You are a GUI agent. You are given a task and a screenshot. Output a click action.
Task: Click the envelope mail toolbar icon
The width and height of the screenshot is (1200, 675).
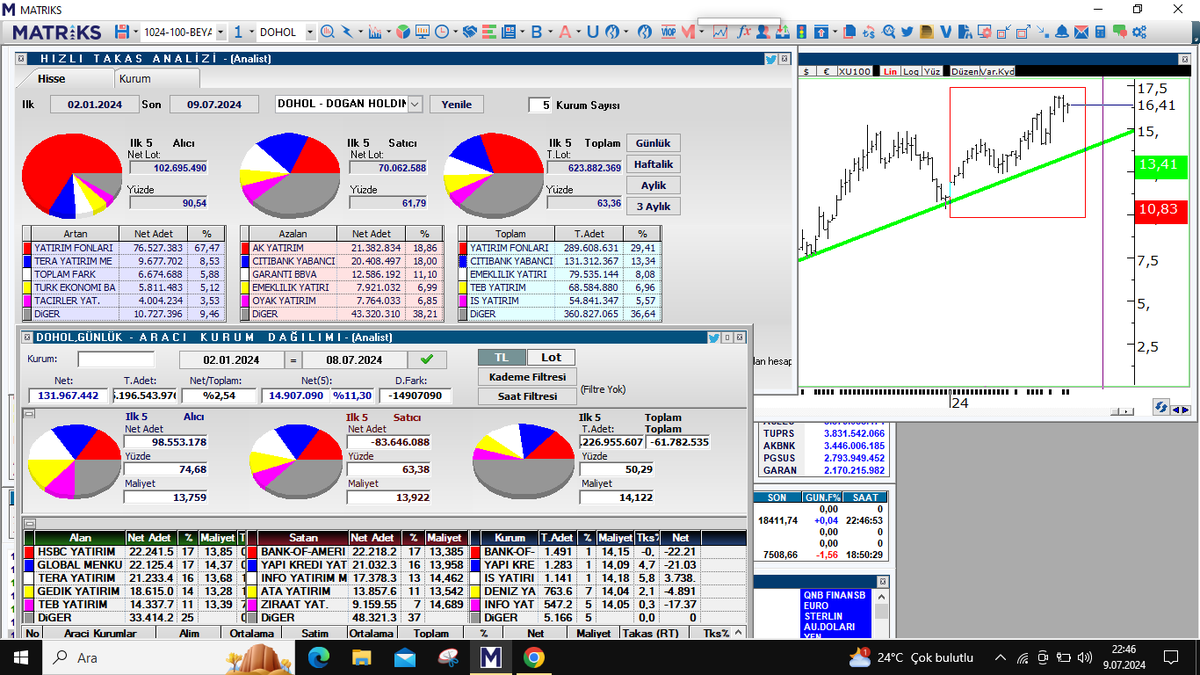point(1081,32)
